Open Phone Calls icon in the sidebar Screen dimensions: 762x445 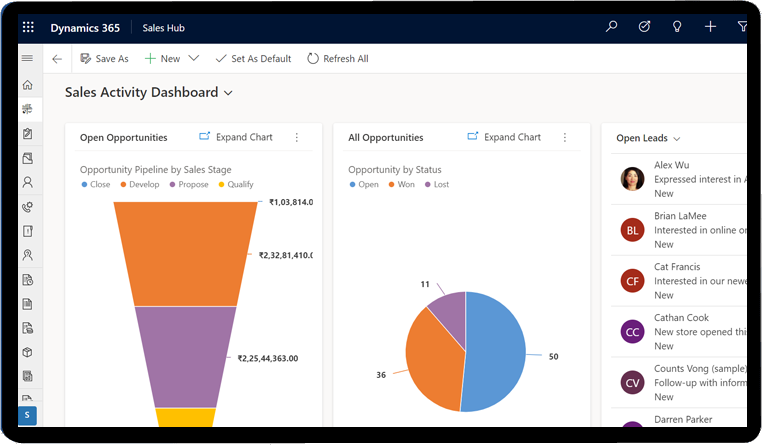28,208
